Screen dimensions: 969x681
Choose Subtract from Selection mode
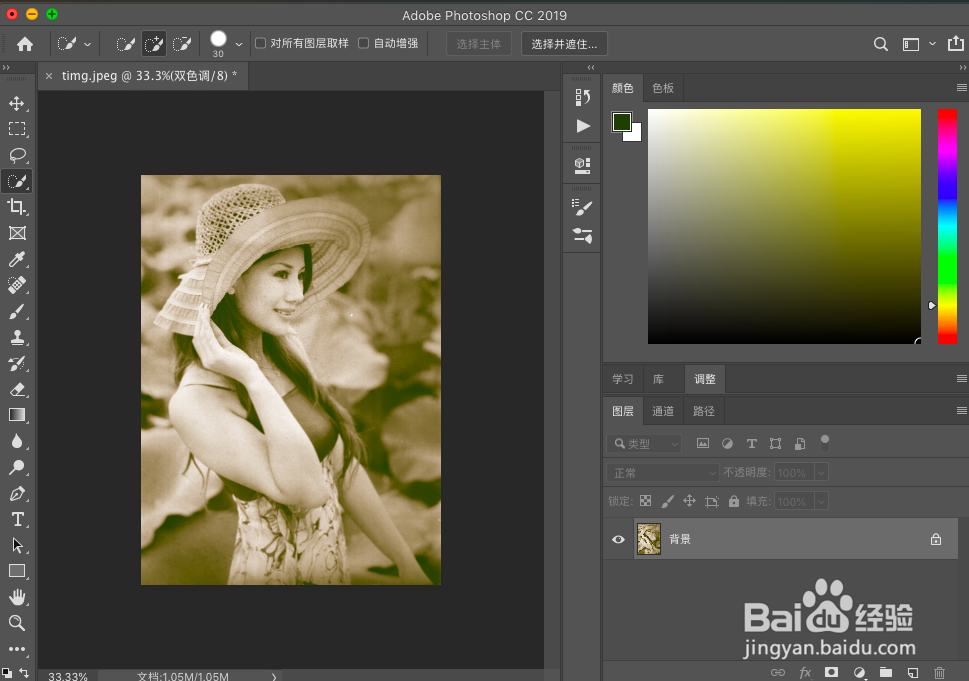point(182,44)
